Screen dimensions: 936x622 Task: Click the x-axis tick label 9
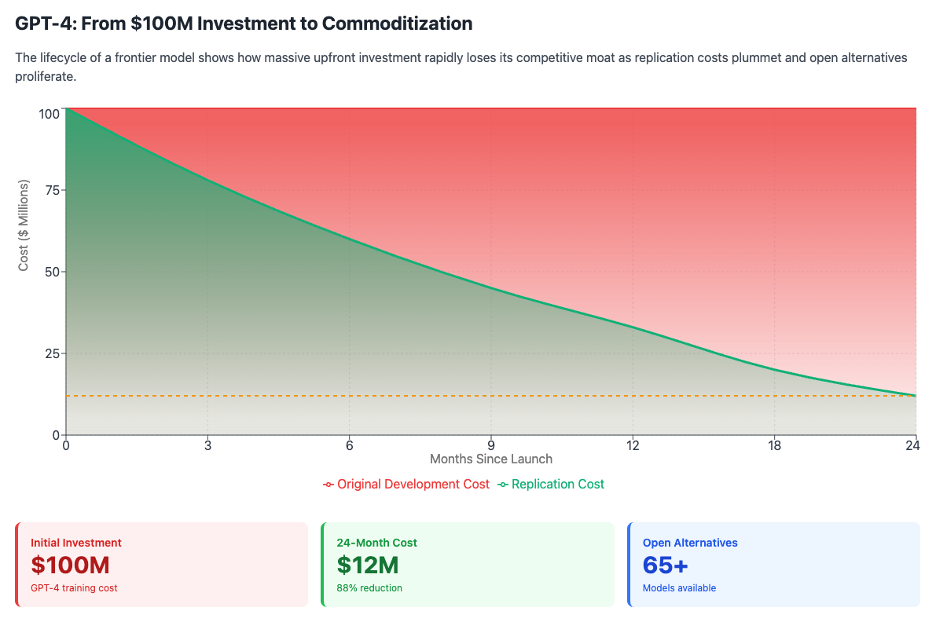[491, 445]
